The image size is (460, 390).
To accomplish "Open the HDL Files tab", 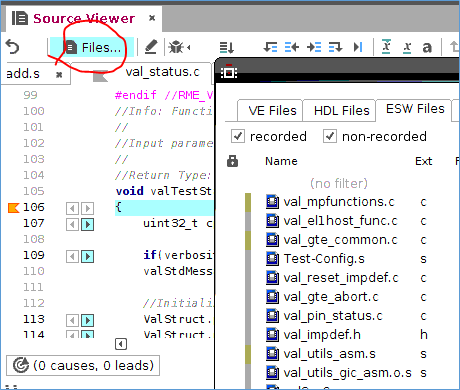I will tap(341, 111).
